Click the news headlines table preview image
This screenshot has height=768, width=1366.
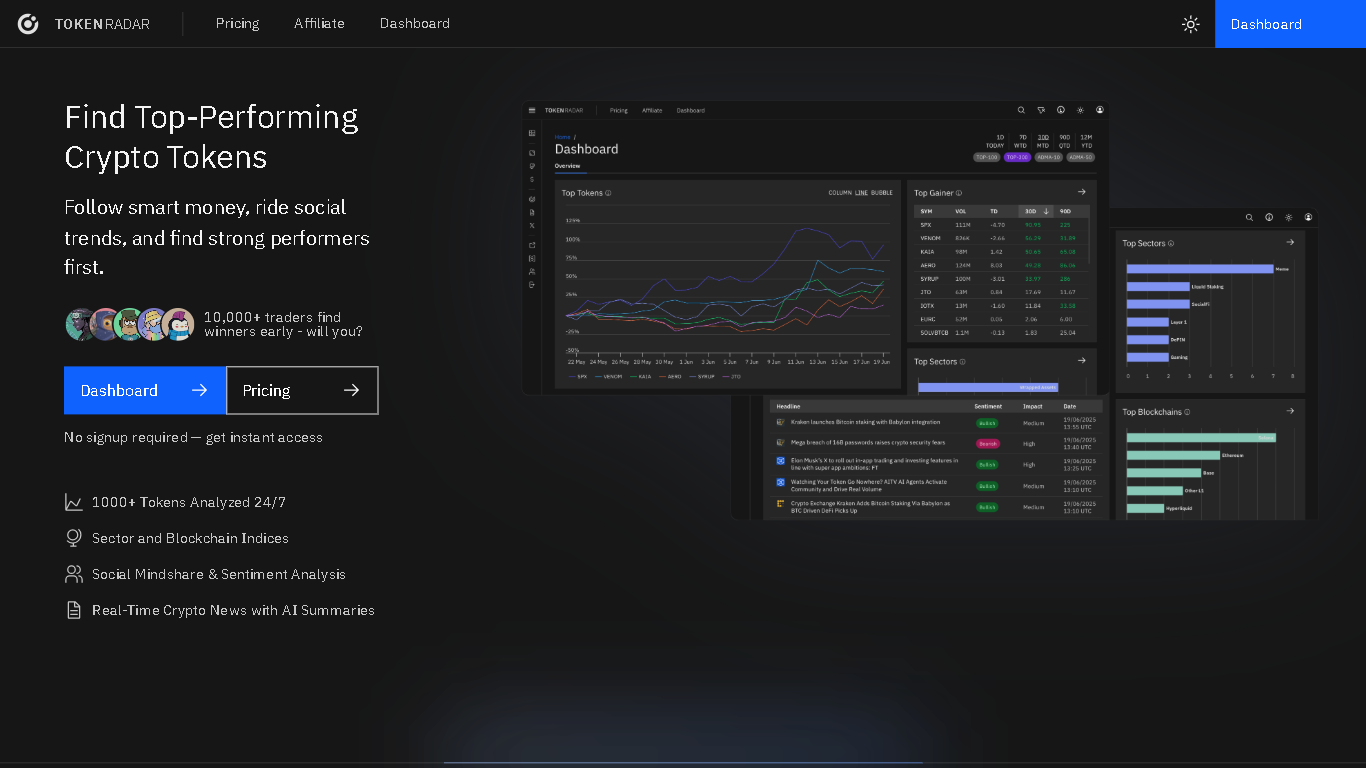(936, 459)
